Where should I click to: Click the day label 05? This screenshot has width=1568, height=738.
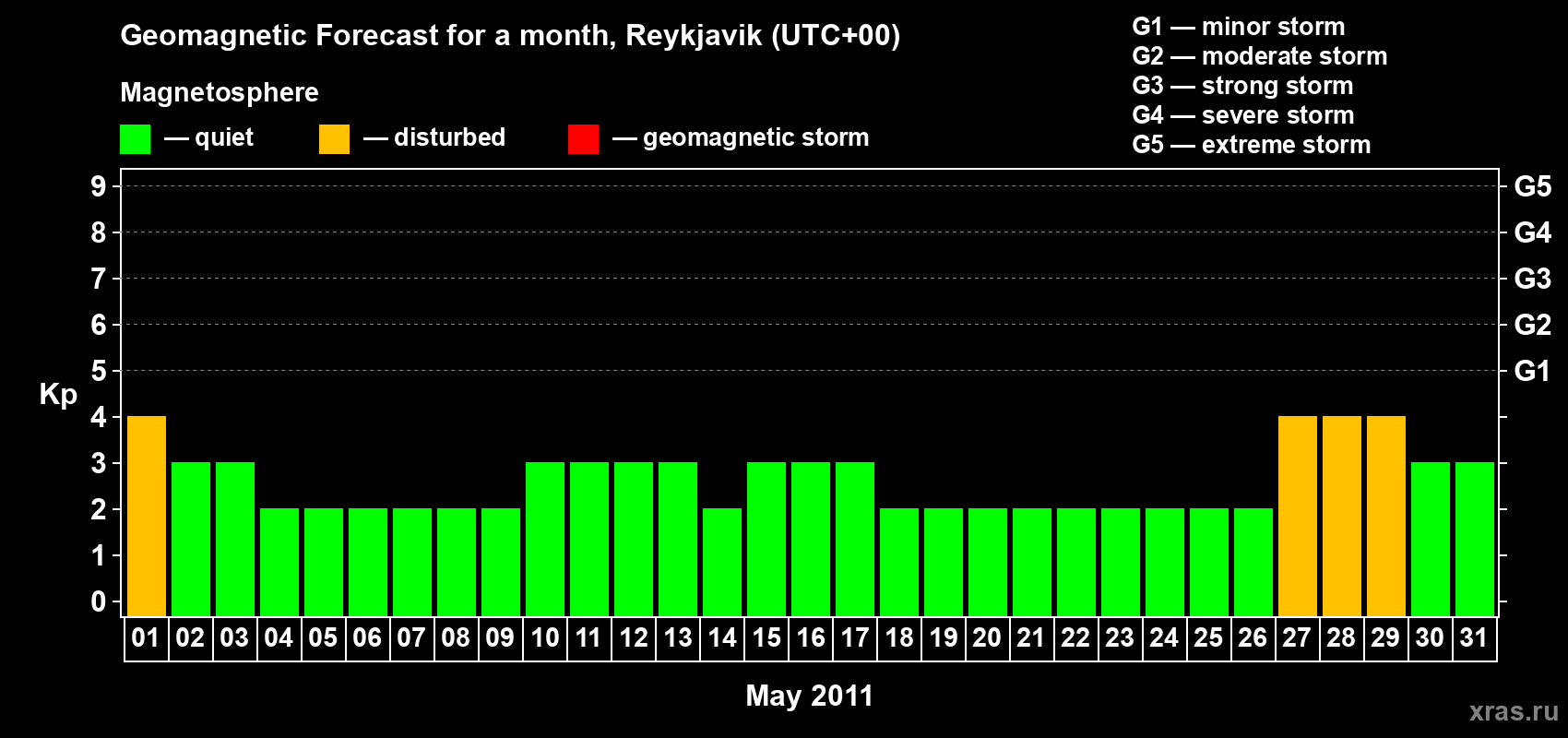point(323,637)
